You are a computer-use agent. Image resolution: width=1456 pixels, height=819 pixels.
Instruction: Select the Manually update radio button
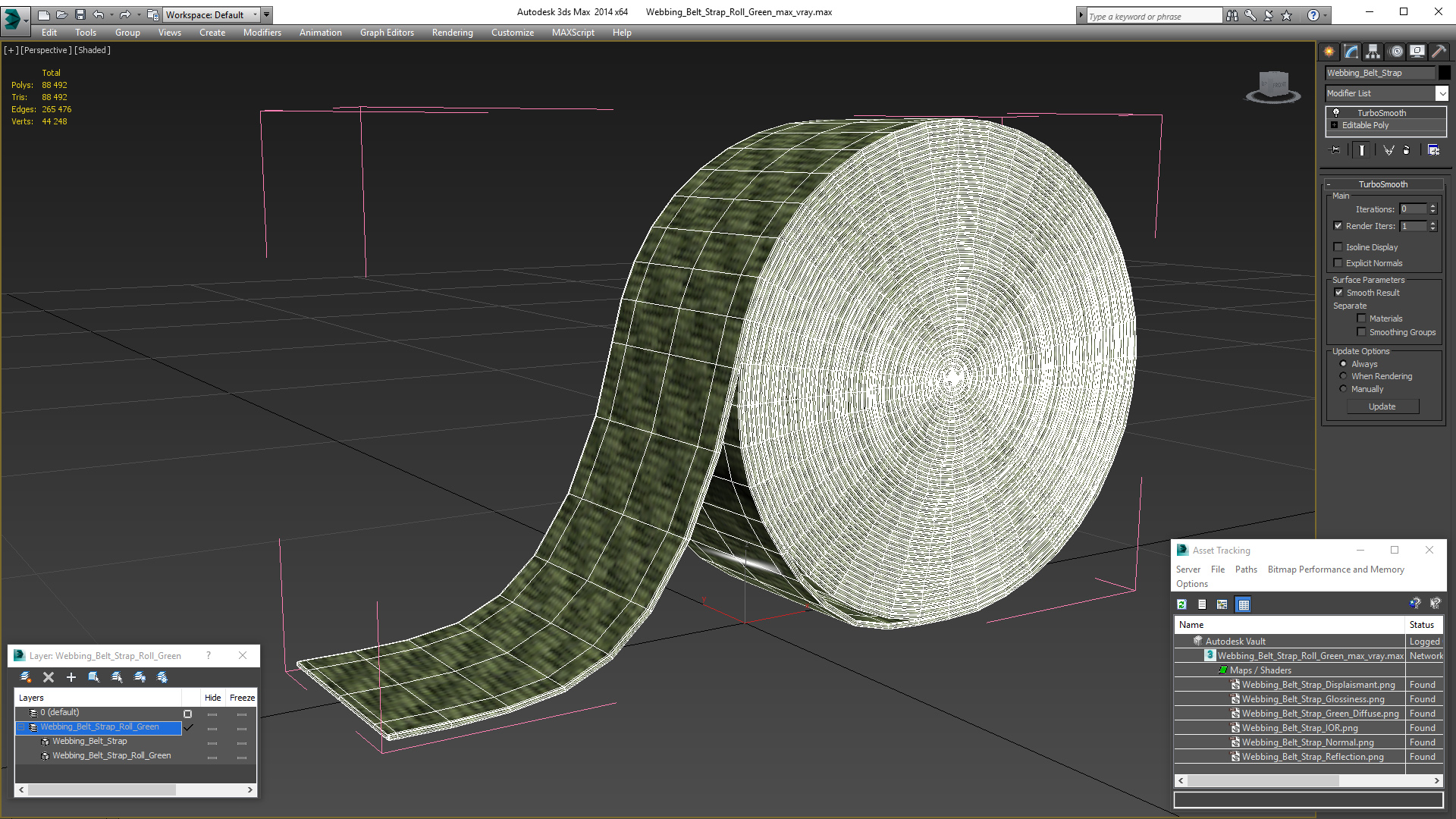pyautogui.click(x=1343, y=389)
